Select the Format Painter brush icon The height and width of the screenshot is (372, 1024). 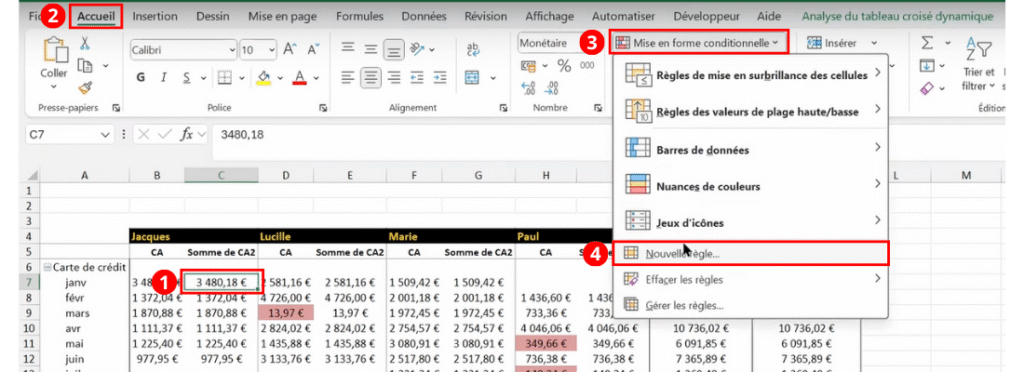[x=84, y=88]
